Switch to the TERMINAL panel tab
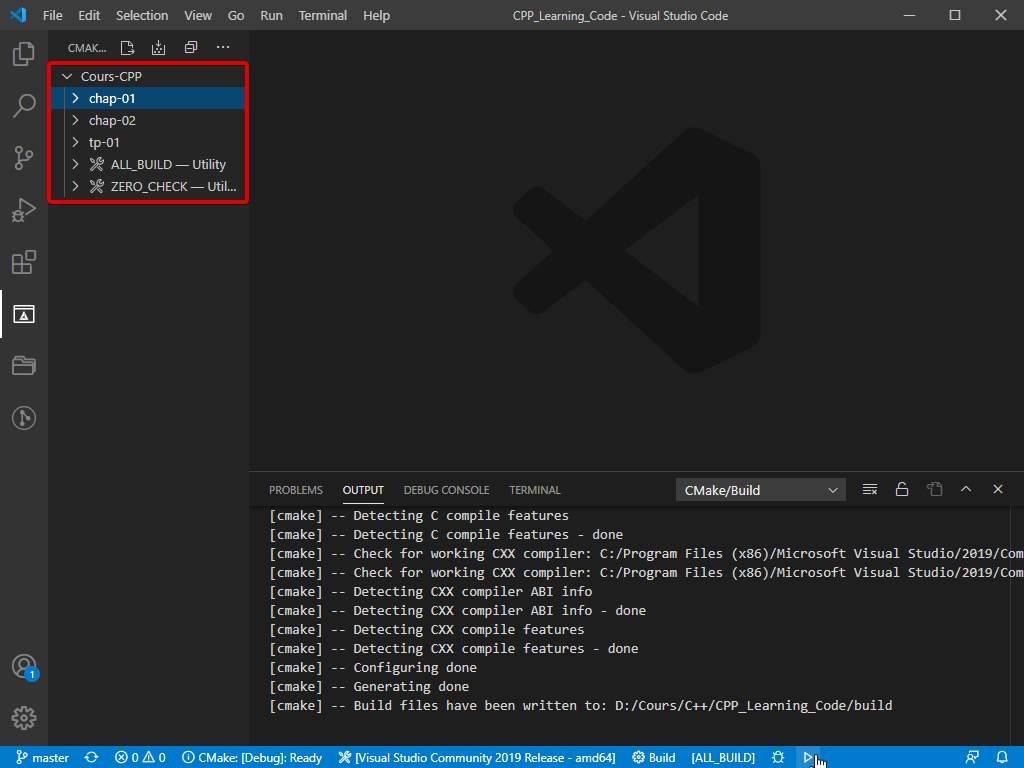Viewport: 1024px width, 768px height. [x=535, y=490]
